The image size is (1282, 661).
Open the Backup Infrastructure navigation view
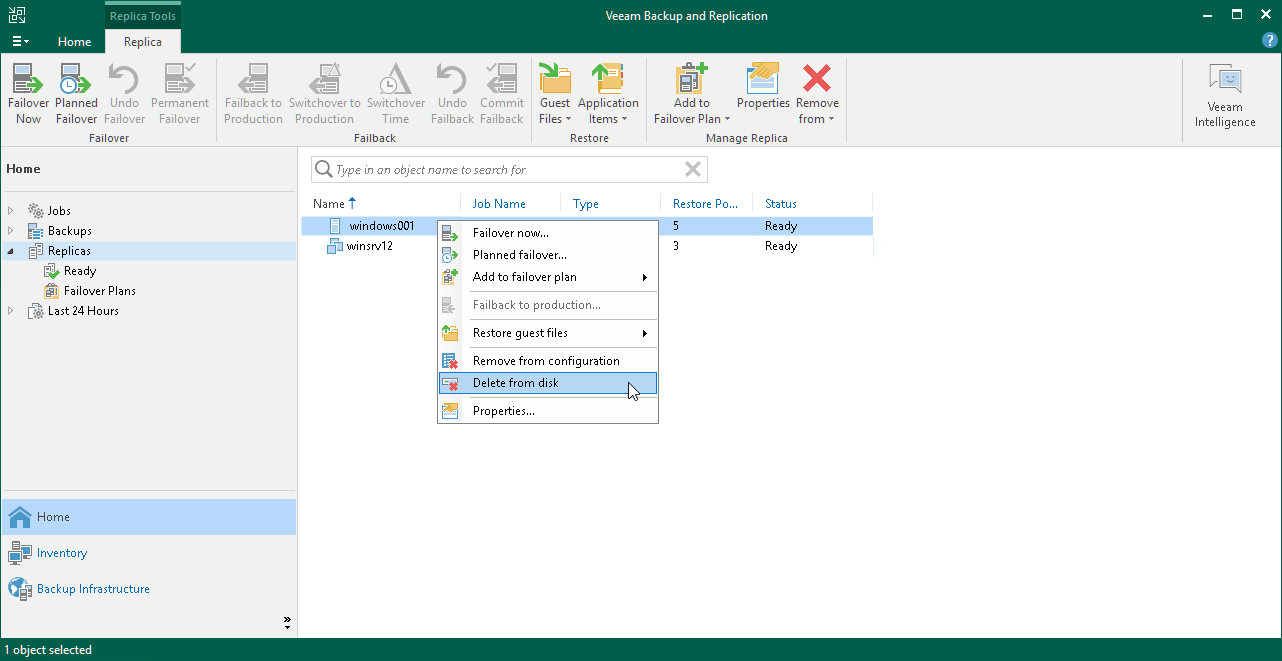(148, 589)
